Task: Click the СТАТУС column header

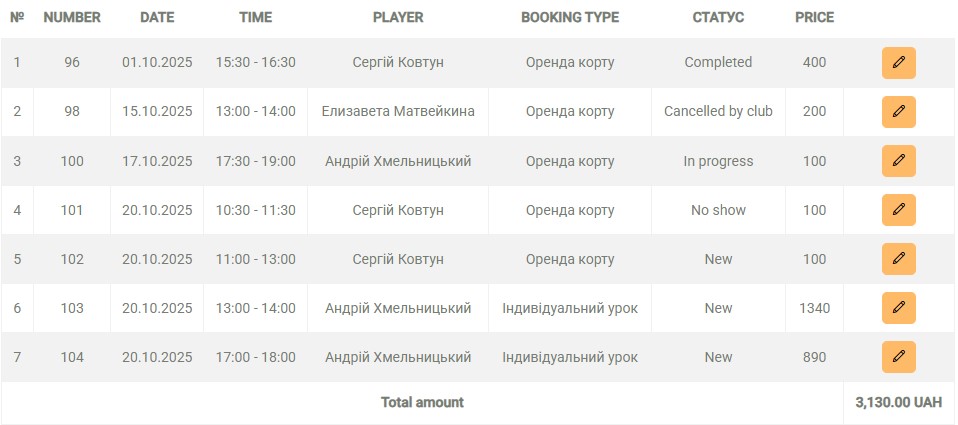Action: coord(718,17)
